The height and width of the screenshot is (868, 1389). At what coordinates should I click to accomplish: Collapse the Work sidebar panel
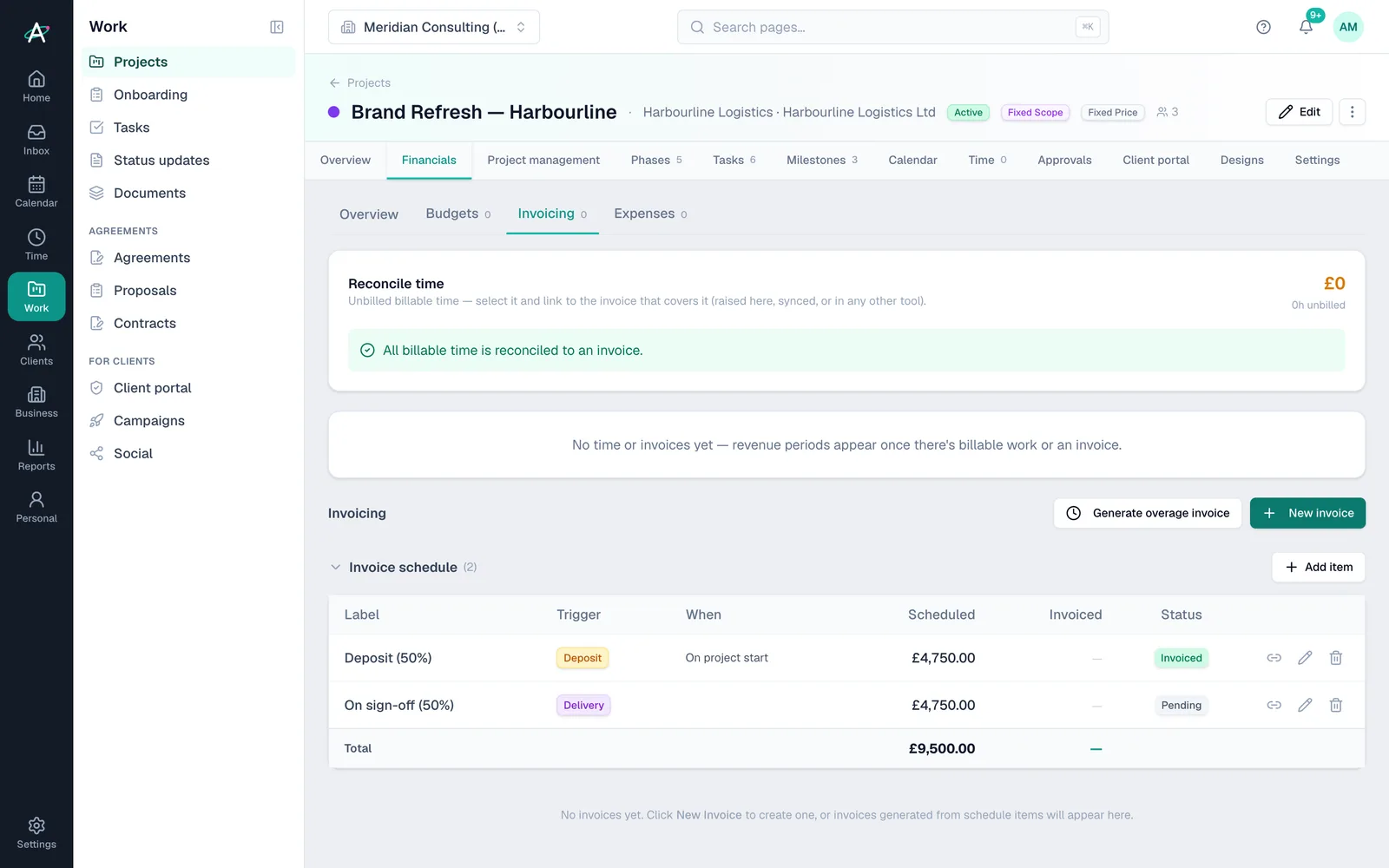(x=277, y=27)
